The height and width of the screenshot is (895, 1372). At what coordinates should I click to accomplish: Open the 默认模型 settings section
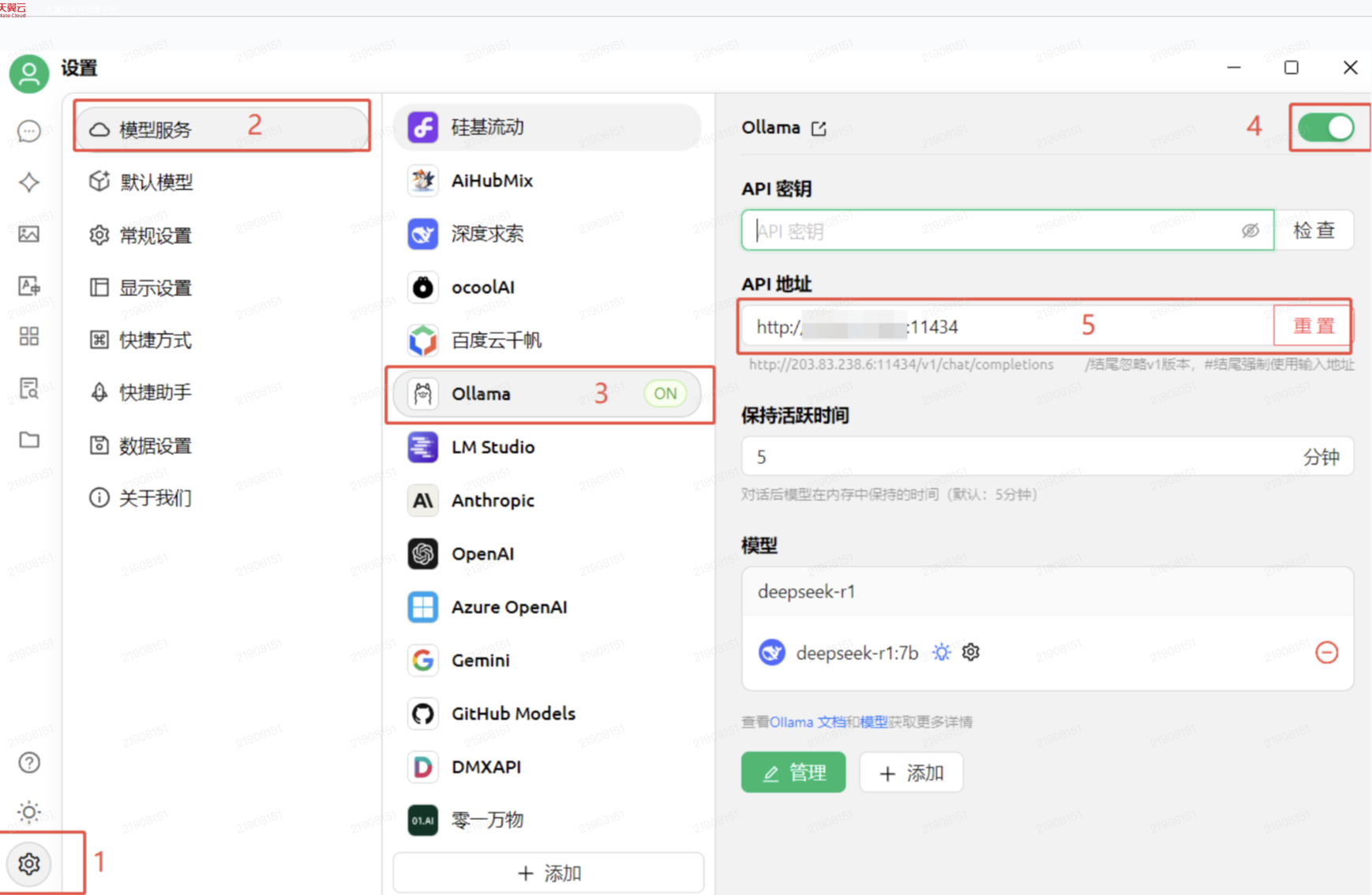[x=222, y=182]
